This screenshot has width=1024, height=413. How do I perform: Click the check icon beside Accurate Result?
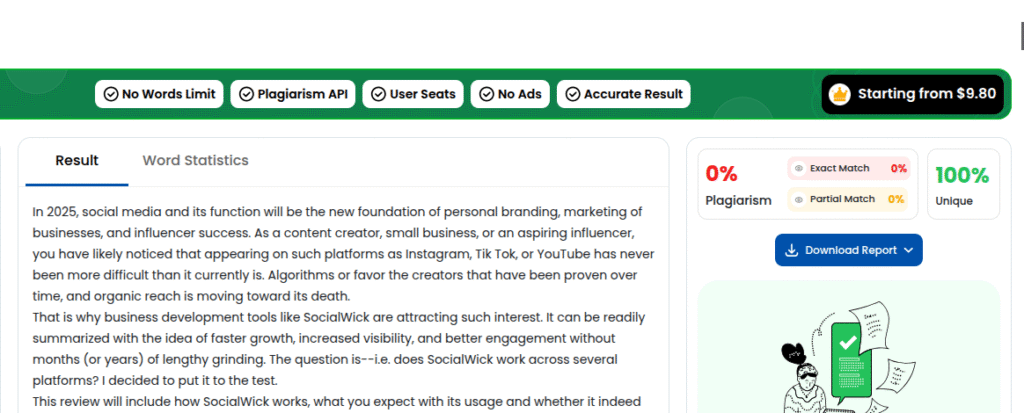(x=572, y=95)
